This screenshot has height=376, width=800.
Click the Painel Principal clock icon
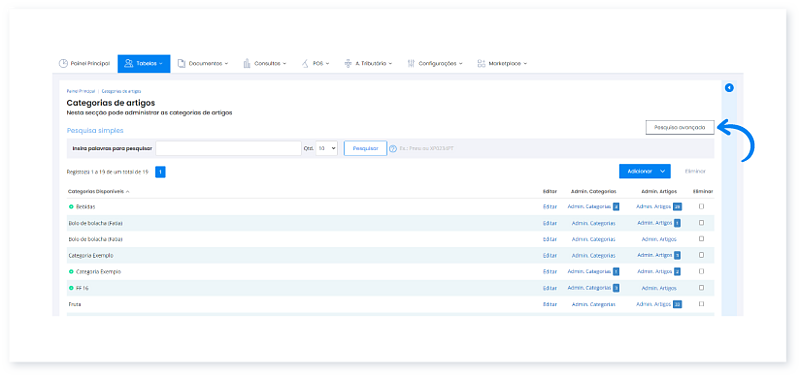[63, 64]
